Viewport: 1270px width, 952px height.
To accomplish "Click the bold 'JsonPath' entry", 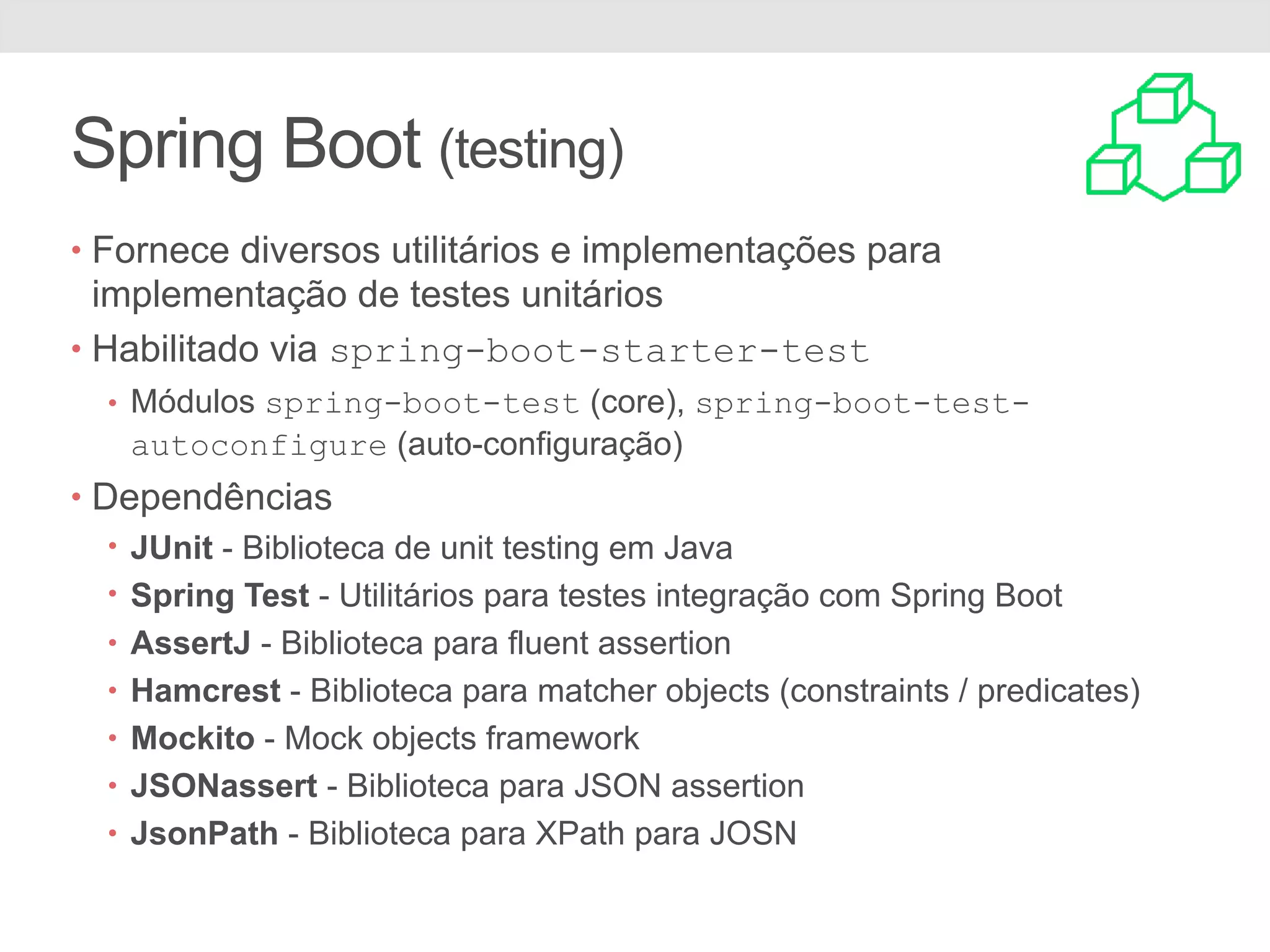I will (x=205, y=834).
